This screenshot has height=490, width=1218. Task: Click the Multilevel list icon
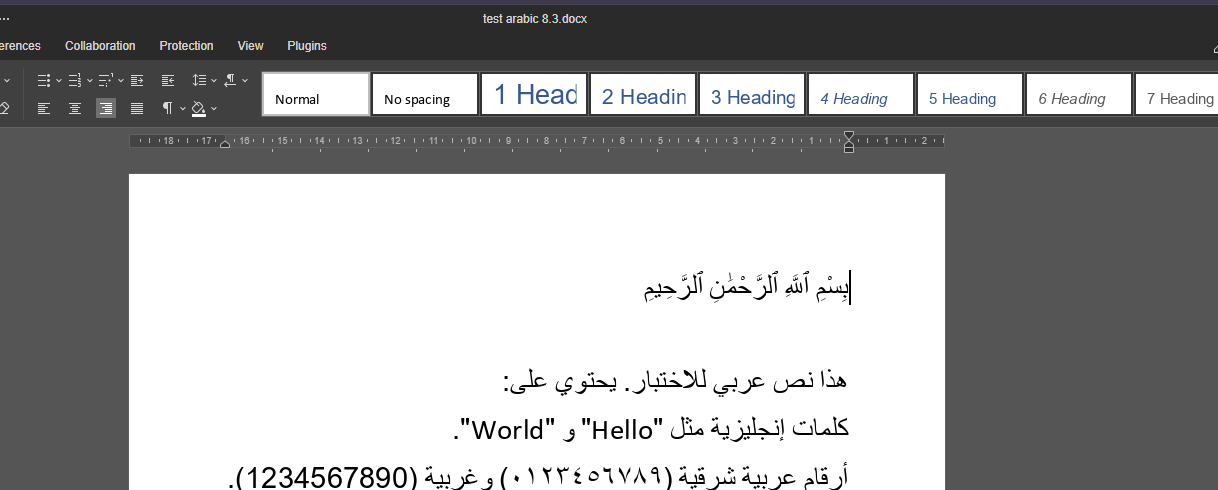point(105,80)
